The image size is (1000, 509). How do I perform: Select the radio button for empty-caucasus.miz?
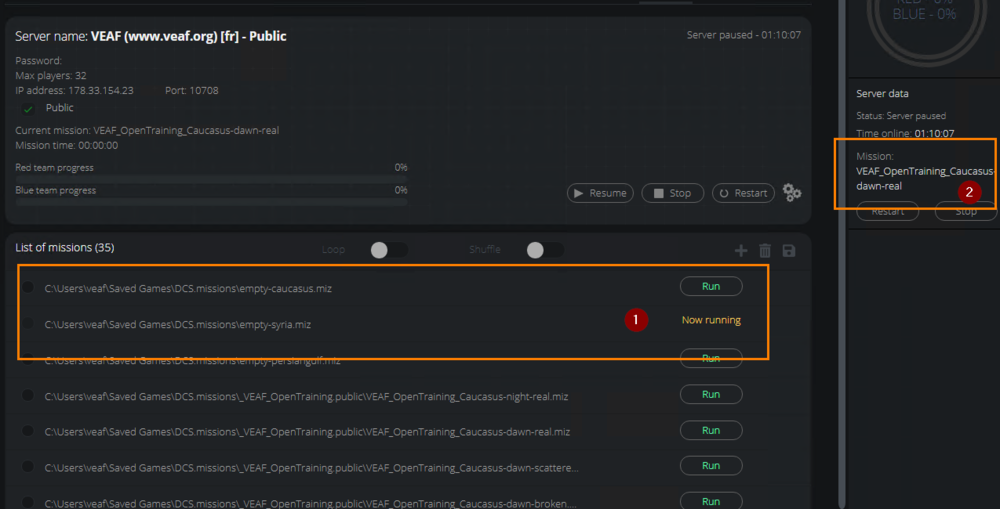tap(28, 288)
